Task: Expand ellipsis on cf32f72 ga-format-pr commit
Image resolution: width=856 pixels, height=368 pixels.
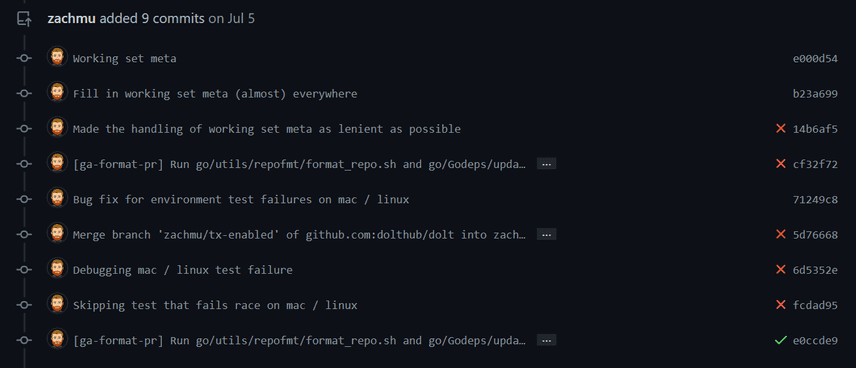Action: point(546,164)
